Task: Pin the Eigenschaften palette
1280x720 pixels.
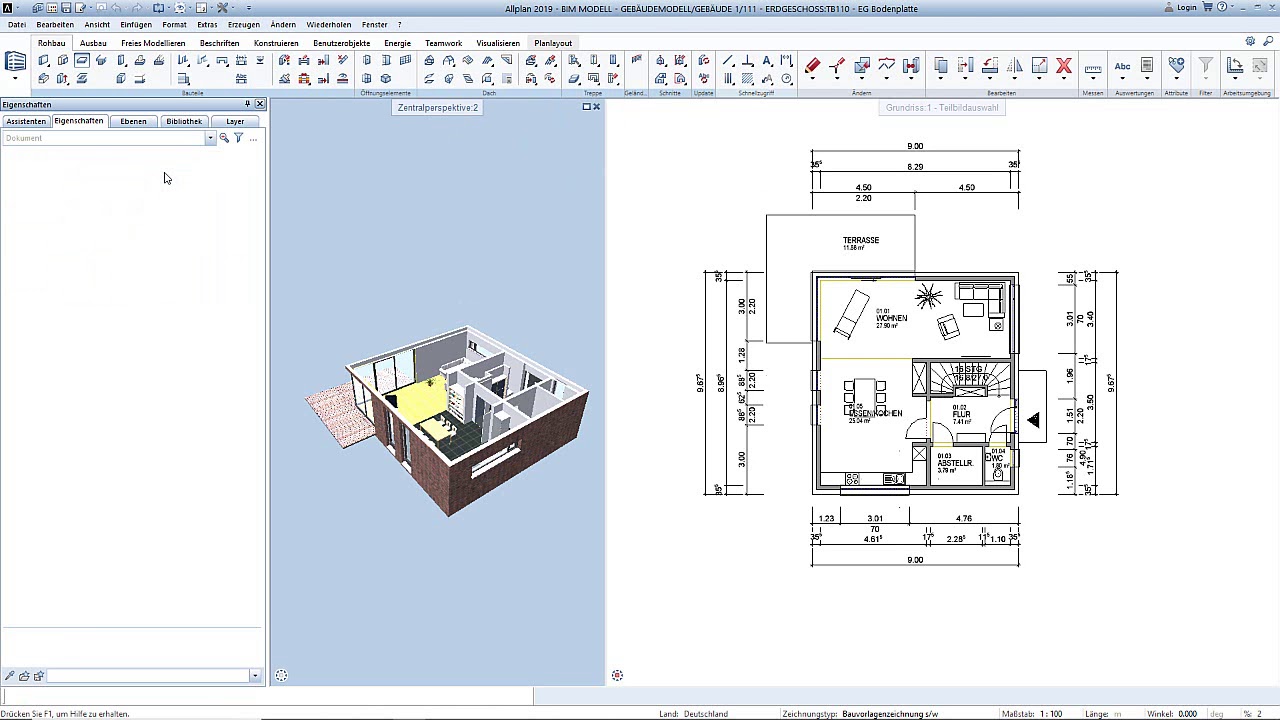Action: pos(247,104)
